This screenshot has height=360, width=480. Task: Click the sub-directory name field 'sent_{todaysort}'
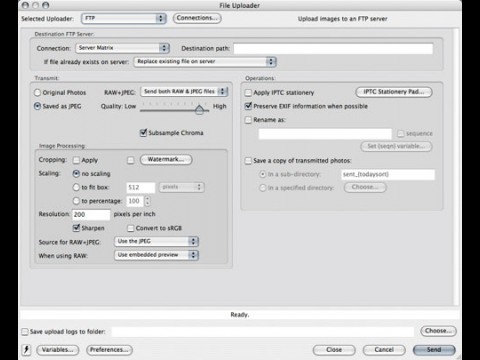pyautogui.click(x=388, y=174)
